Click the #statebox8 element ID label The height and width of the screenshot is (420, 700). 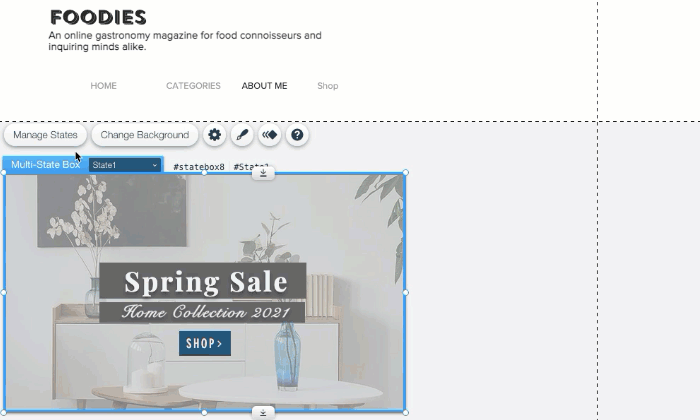(199, 167)
